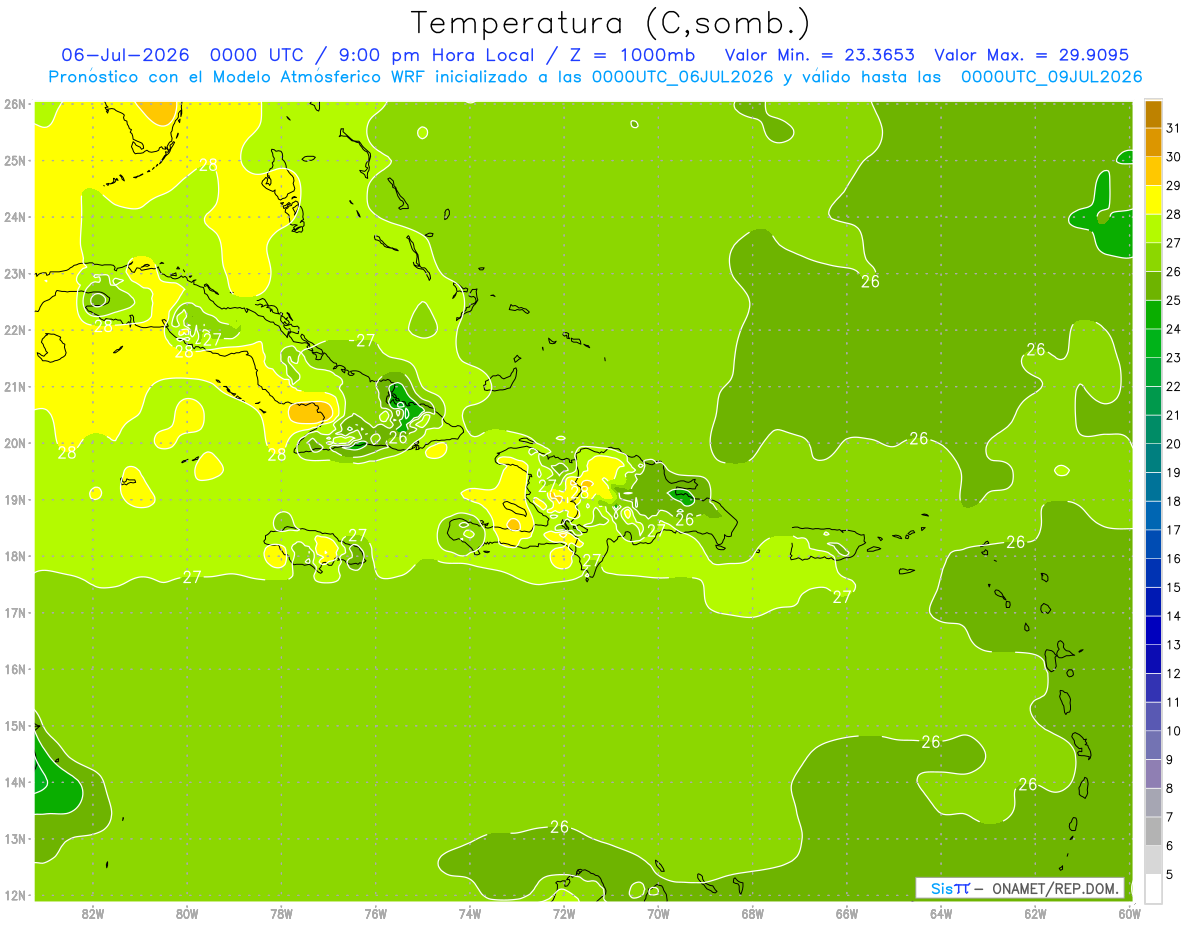
Task: Click the "14N" latitude axis label
Action: [x=14, y=782]
